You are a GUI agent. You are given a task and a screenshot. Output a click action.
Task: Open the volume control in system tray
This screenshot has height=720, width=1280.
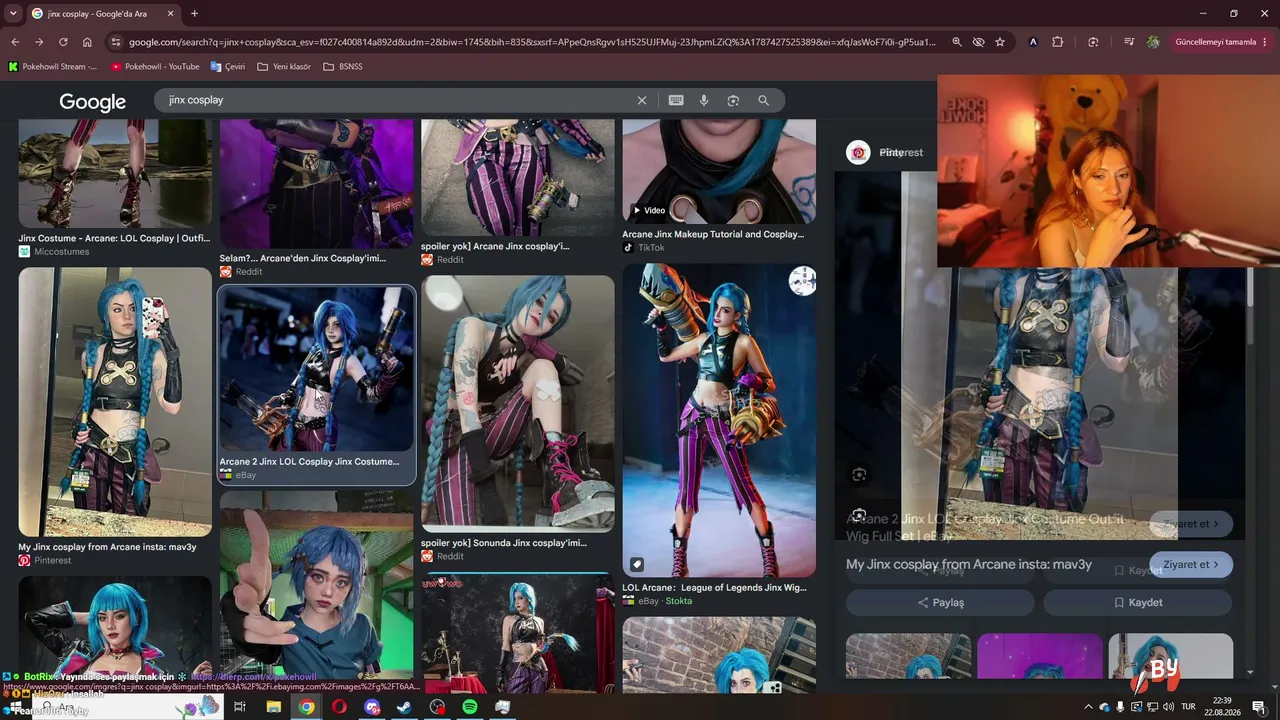pyautogui.click(x=1169, y=707)
